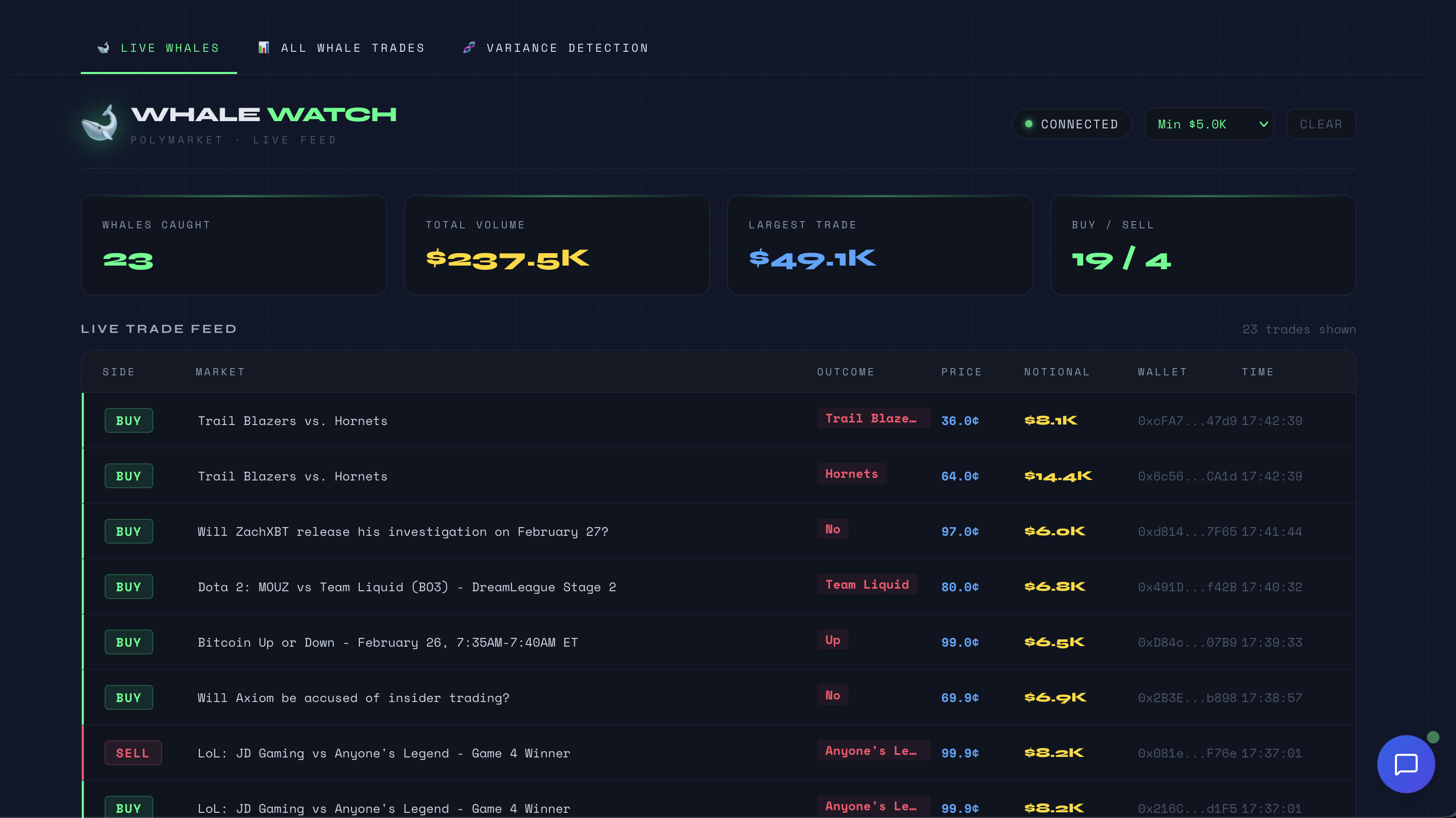Click the Variance Detection tab icon
The height and width of the screenshot is (818, 1456).
[x=469, y=48]
